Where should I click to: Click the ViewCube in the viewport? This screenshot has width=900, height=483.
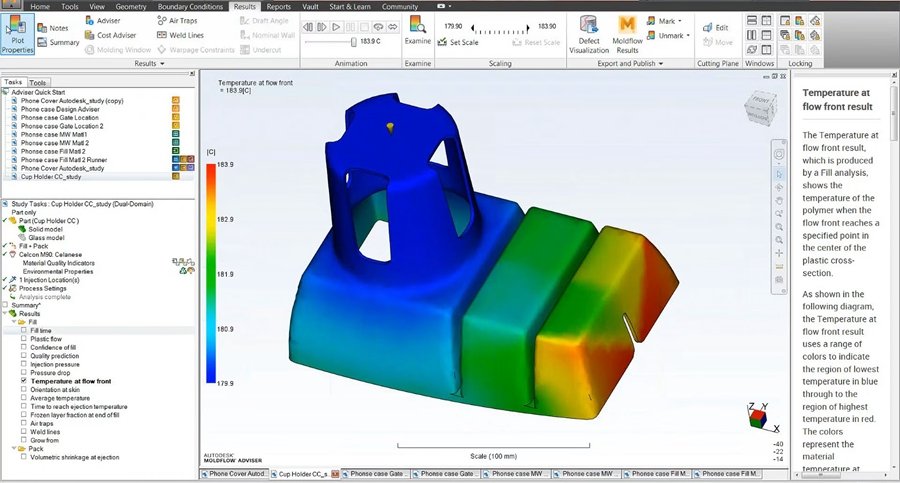(760, 107)
